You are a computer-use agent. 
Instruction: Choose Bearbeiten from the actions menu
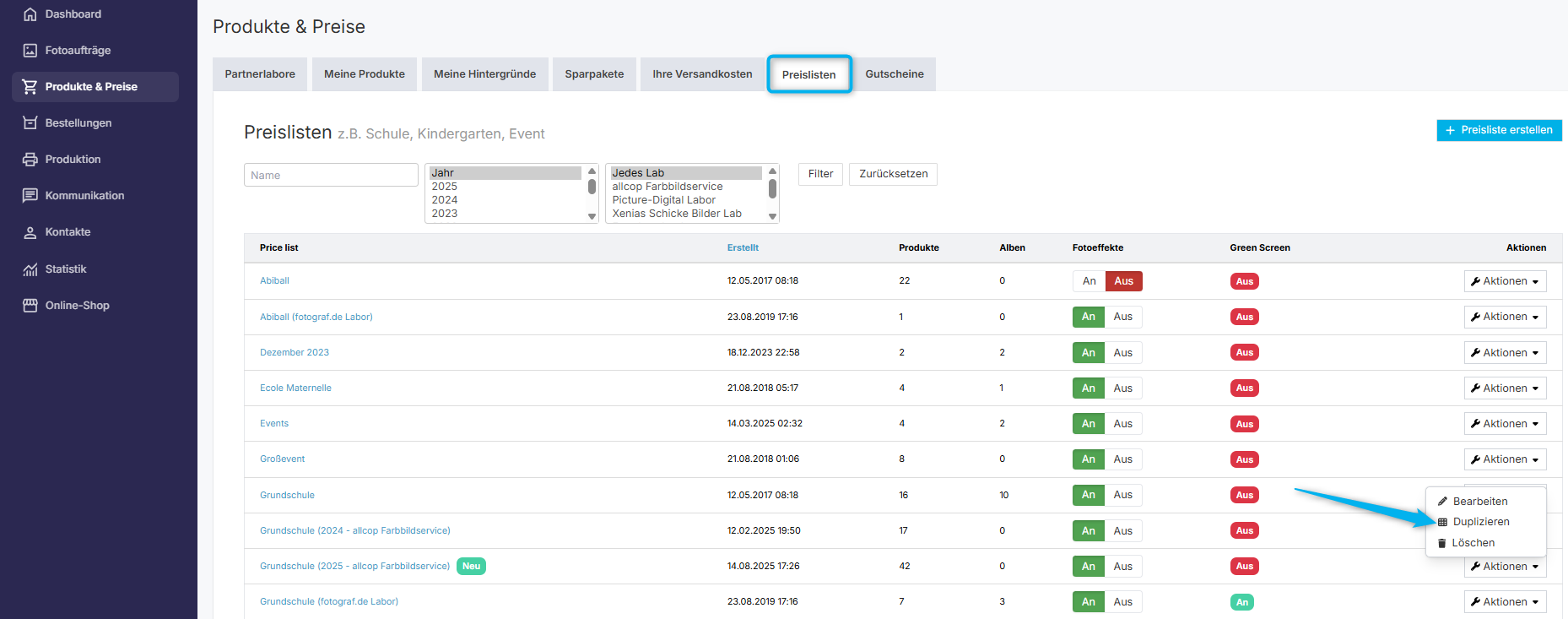(x=1480, y=502)
